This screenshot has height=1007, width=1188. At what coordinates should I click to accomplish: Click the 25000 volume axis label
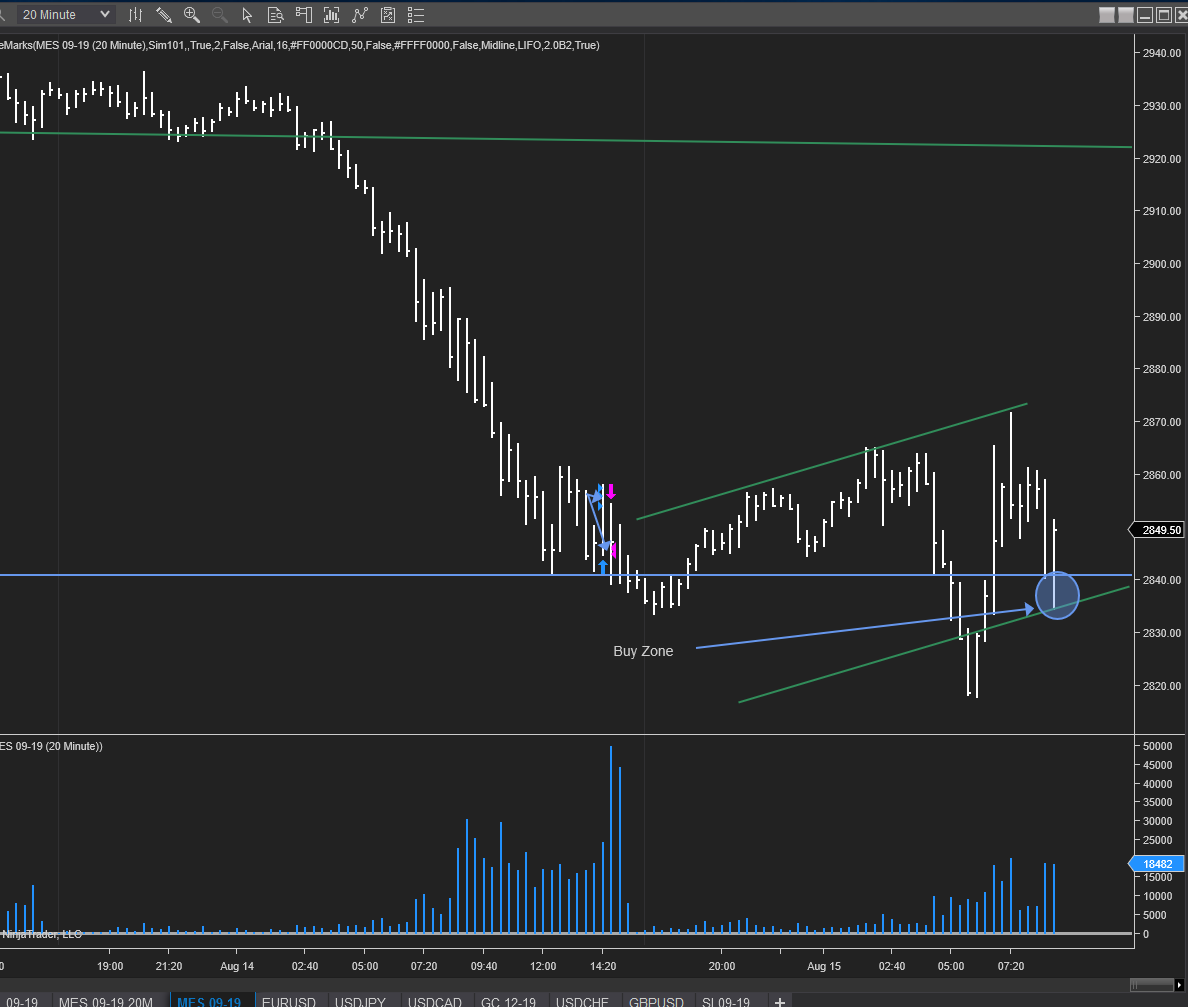(1157, 840)
